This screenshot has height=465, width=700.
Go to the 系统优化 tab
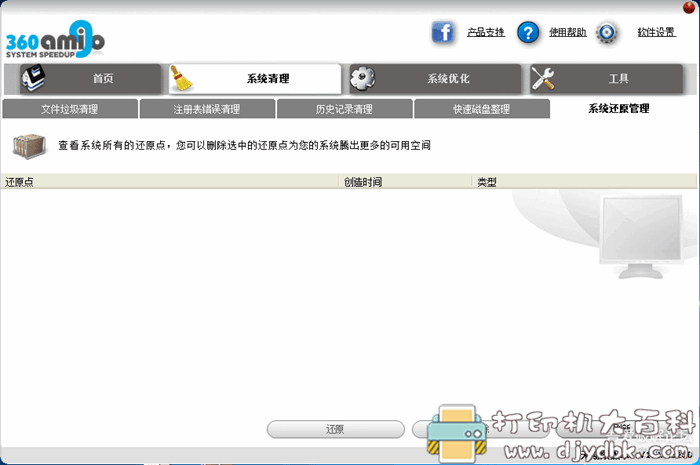click(x=435, y=79)
